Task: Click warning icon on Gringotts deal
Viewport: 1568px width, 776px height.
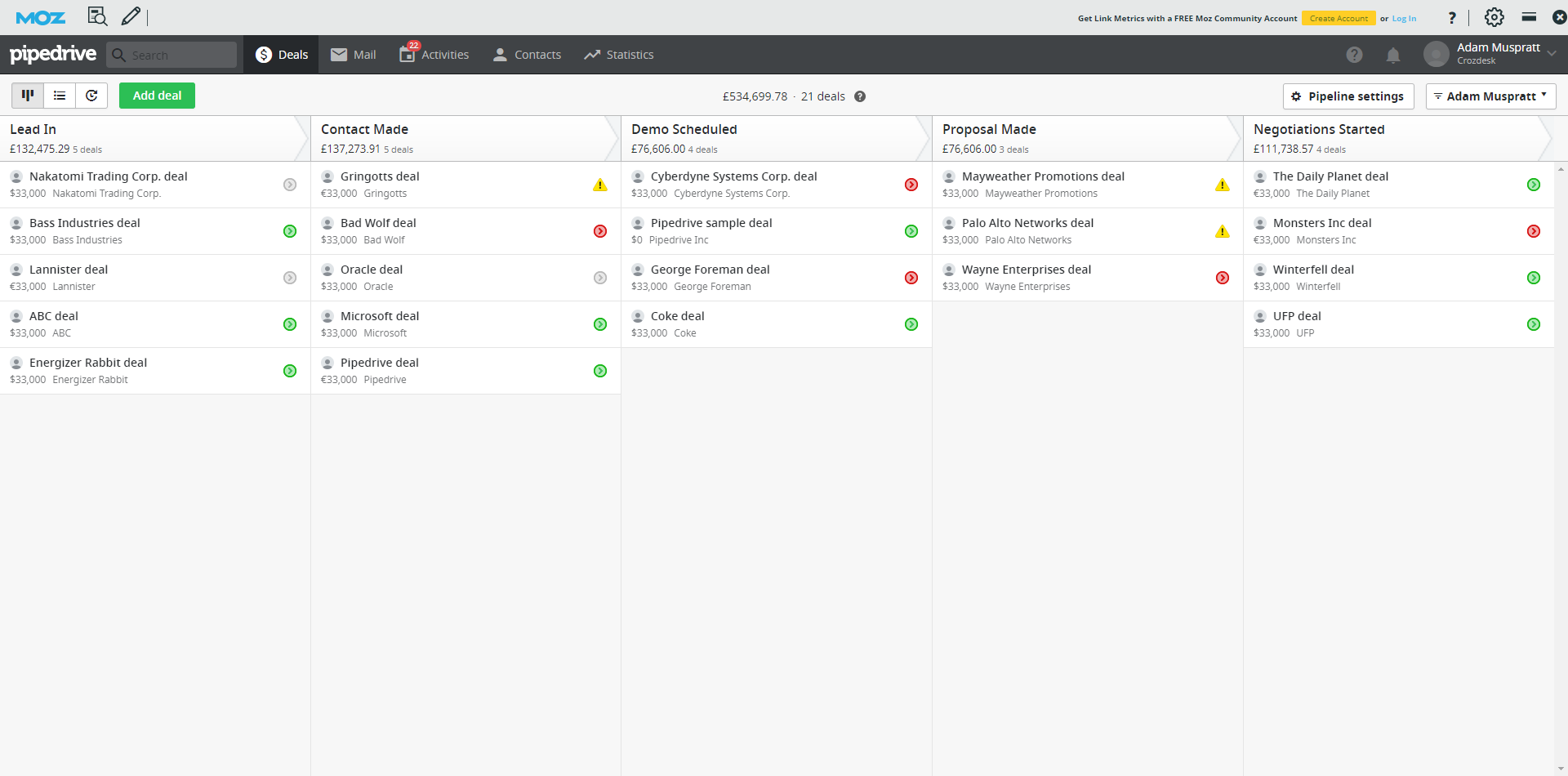Action: [600, 185]
